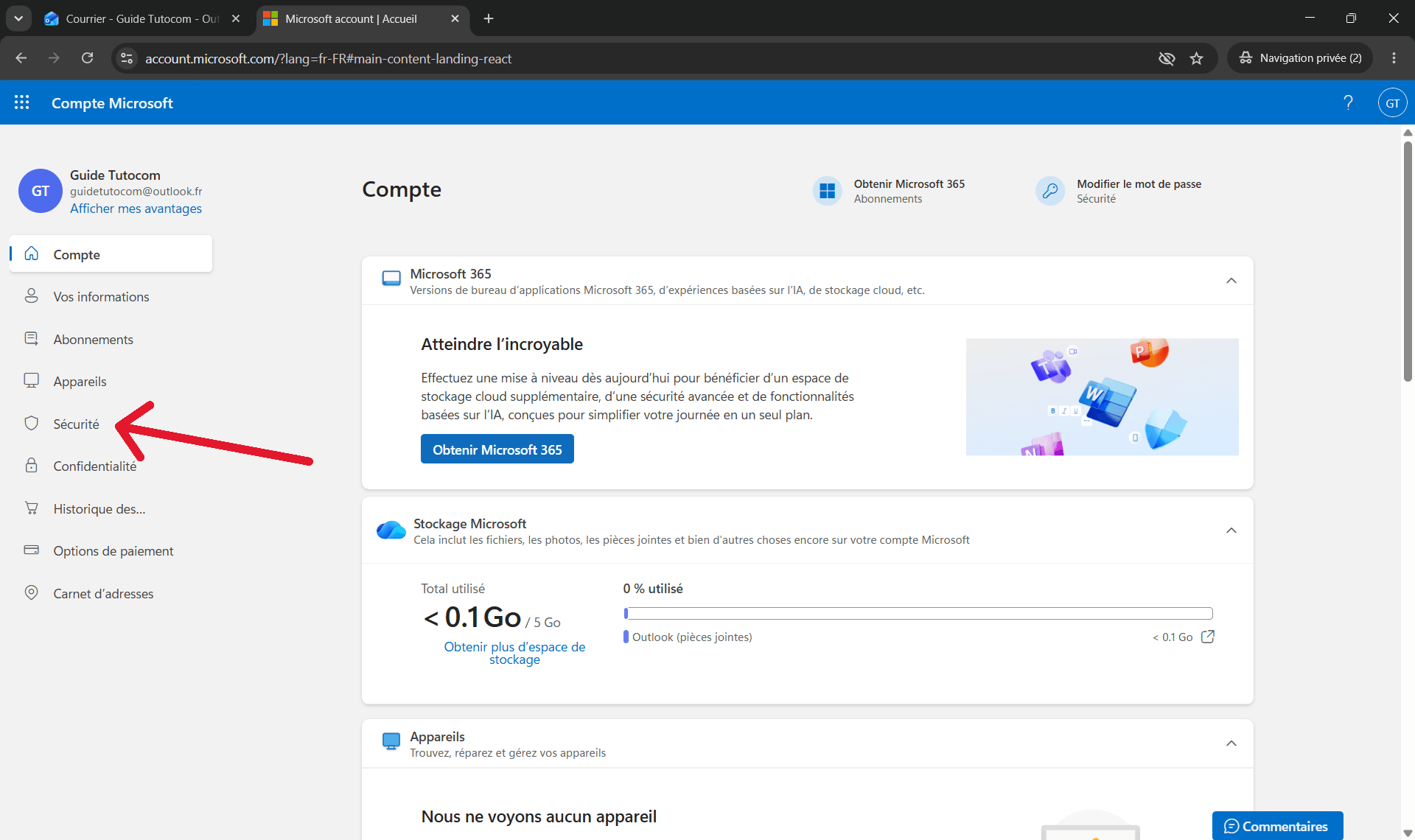
Task: Reload the page
Action: click(x=87, y=58)
